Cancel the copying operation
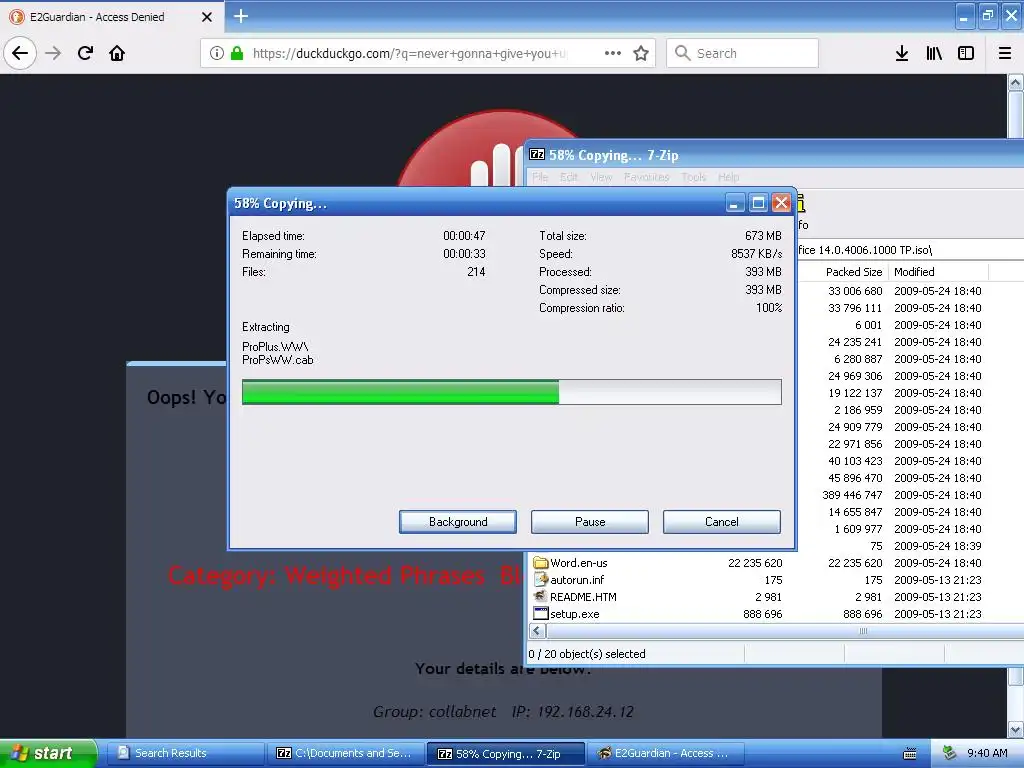The width and height of the screenshot is (1024, 768). click(x=722, y=522)
